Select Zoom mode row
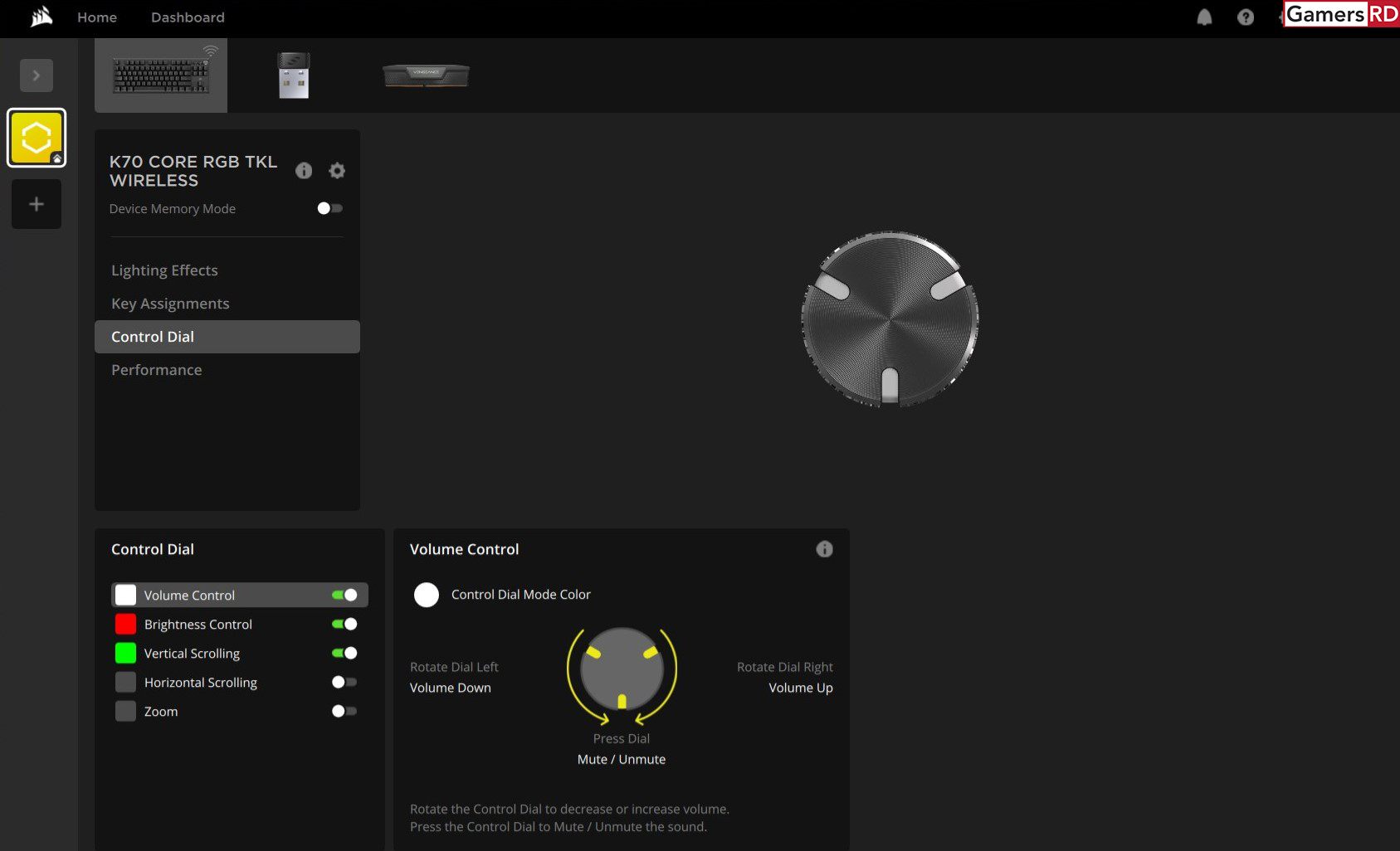Screen dimensions: 1400x851 [240, 711]
